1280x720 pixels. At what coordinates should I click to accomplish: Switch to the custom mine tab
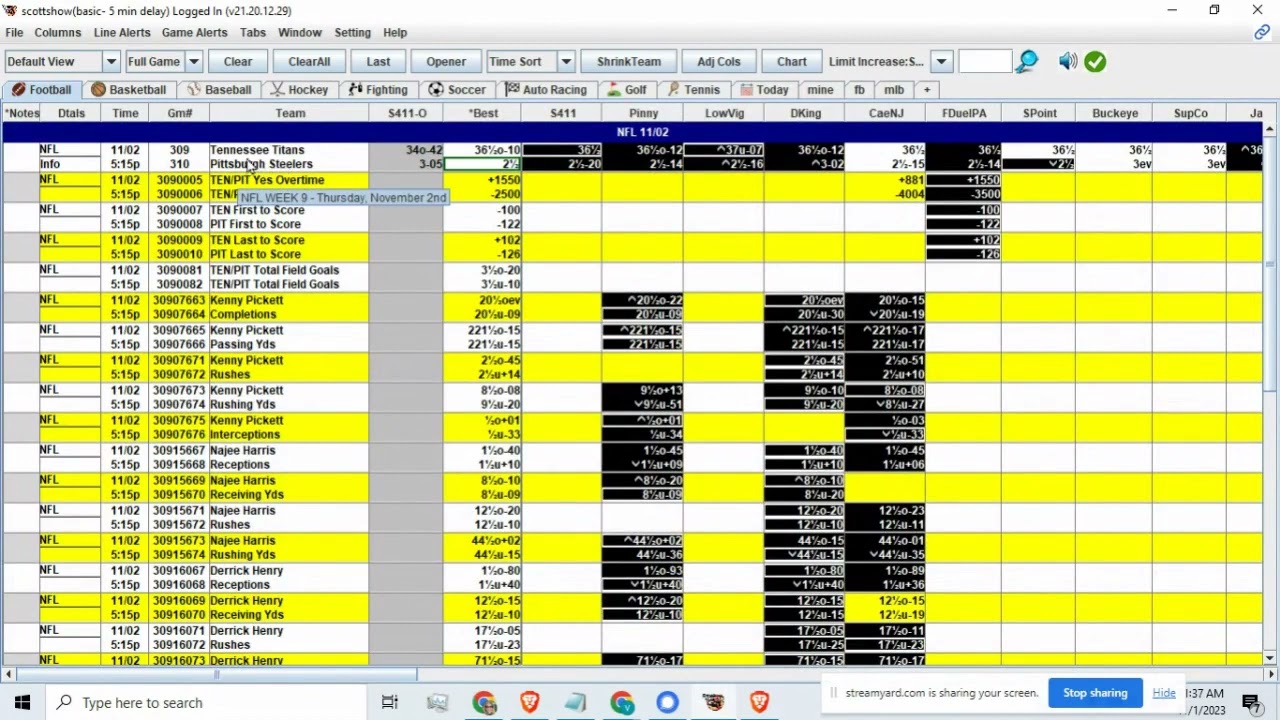click(x=820, y=90)
